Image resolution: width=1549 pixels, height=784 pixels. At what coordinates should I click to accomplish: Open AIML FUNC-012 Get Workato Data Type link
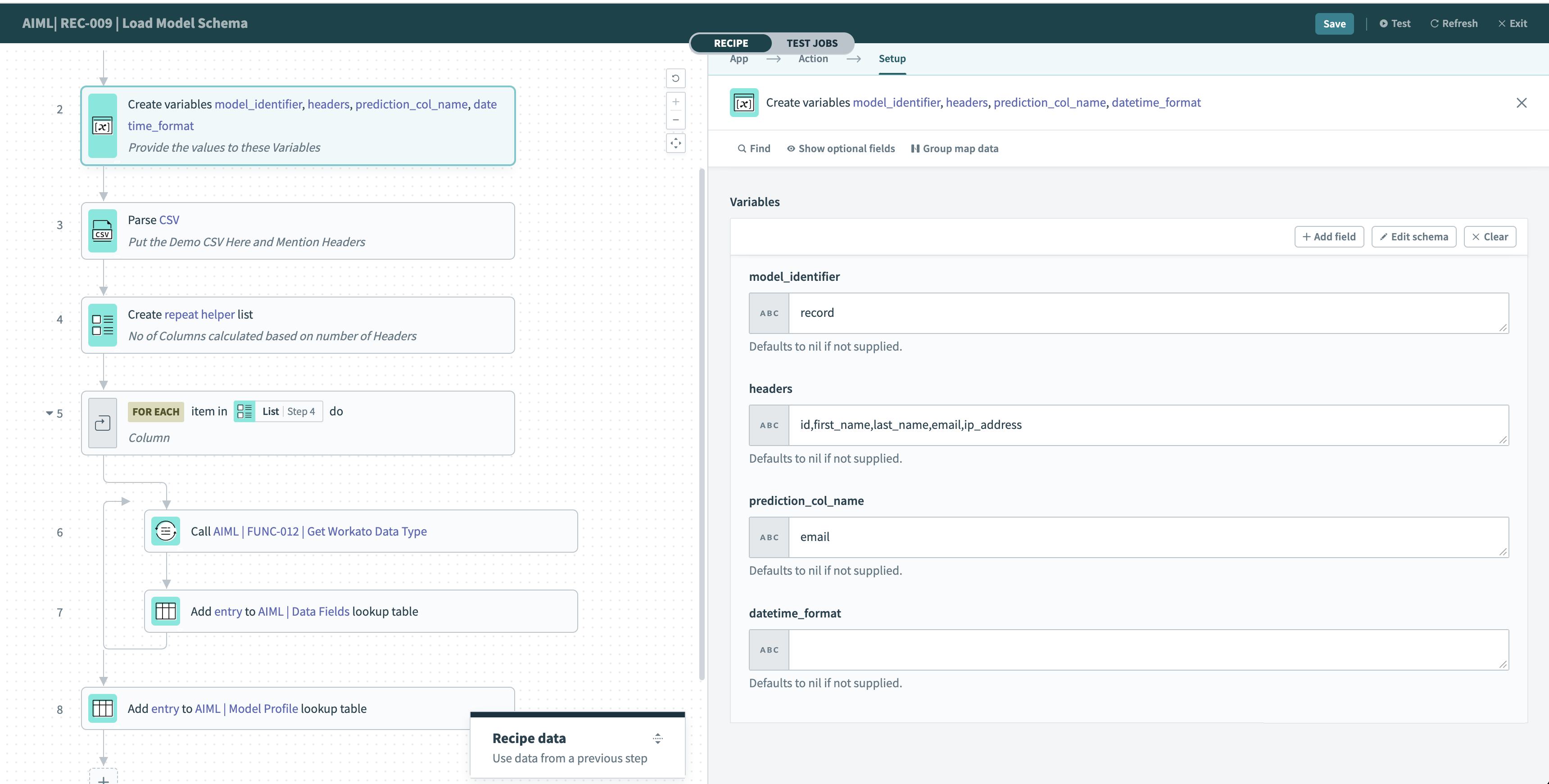[x=320, y=532]
